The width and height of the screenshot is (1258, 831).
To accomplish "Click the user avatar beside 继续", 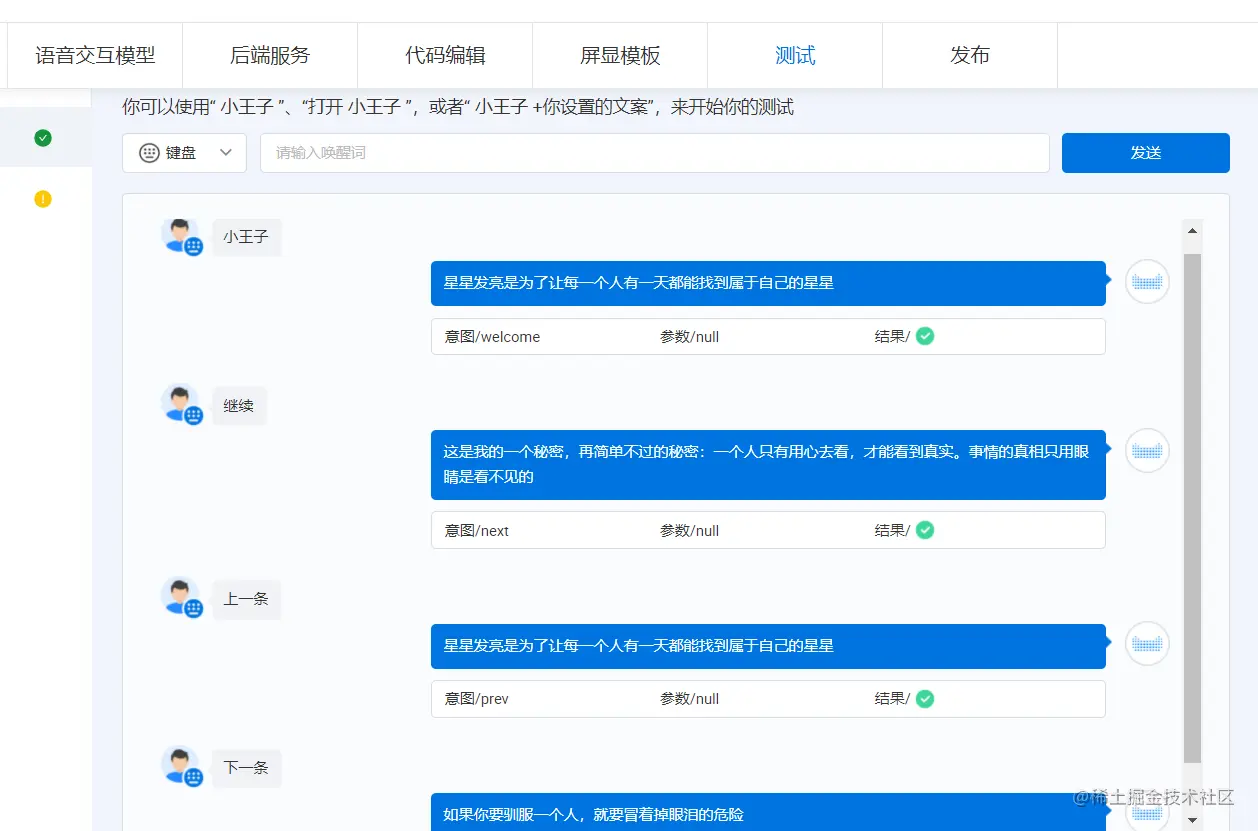I will [182, 405].
